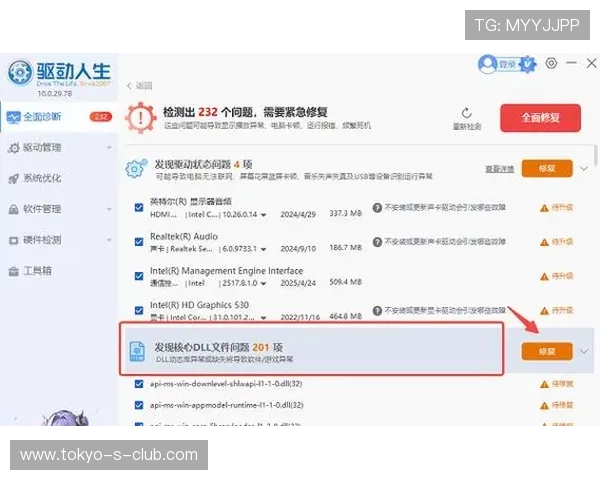This screenshot has width=600, height=480.
Task: Click the 重新检测 rescan icon
Action: pyautogui.click(x=466, y=112)
